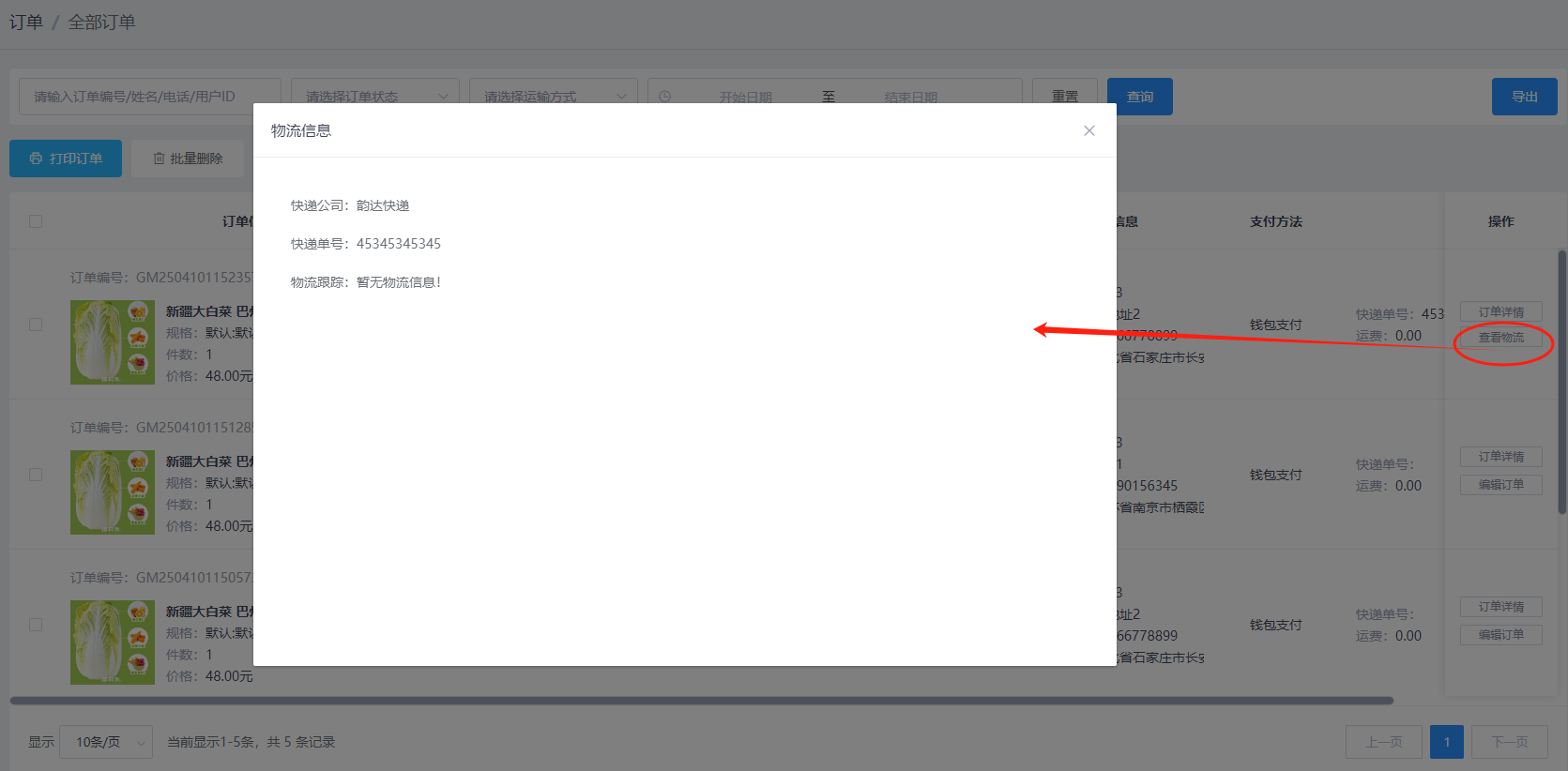Open third order's cabbage product thumbnail

112,642
